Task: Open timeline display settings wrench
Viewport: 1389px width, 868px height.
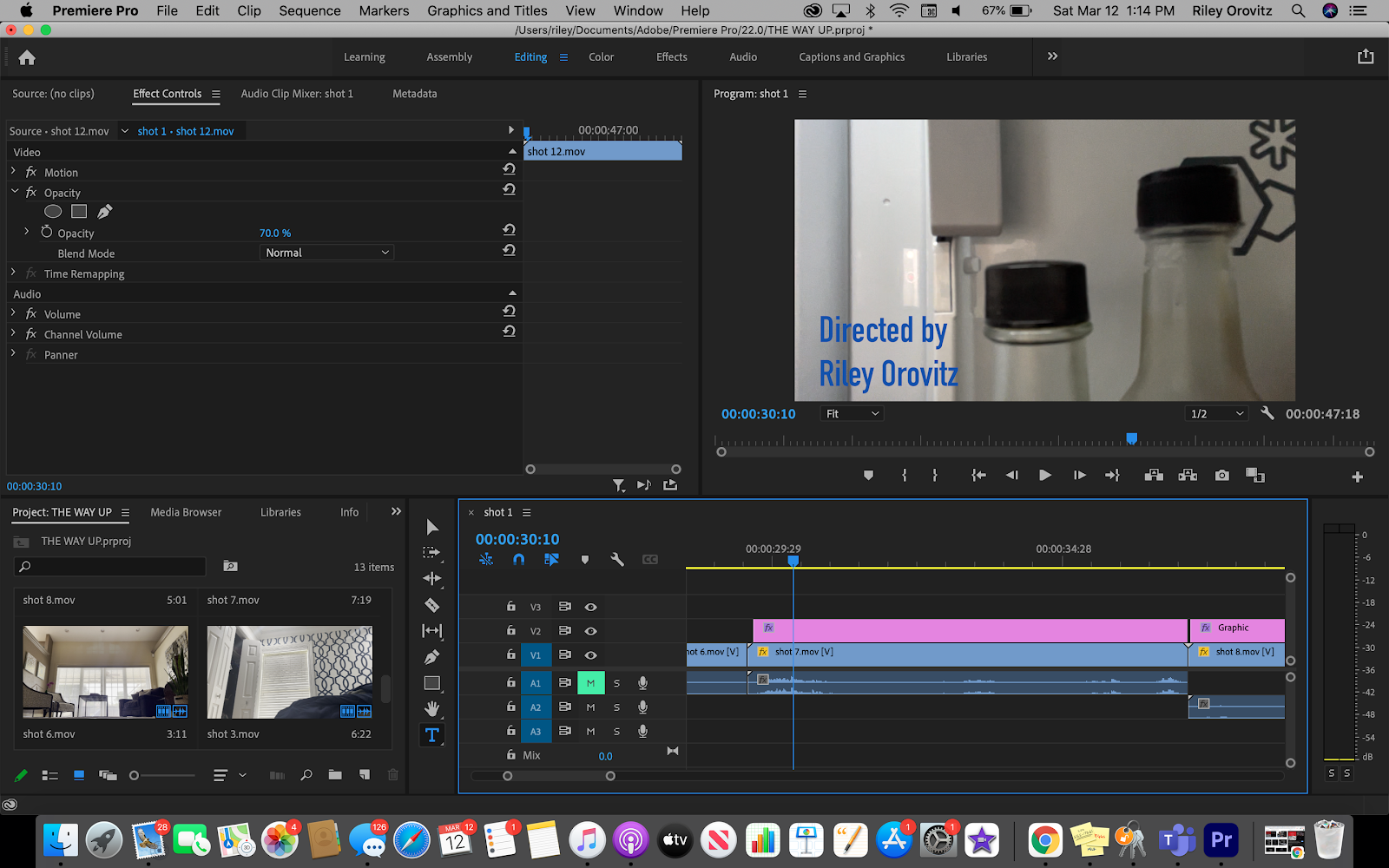Action: 617,560
